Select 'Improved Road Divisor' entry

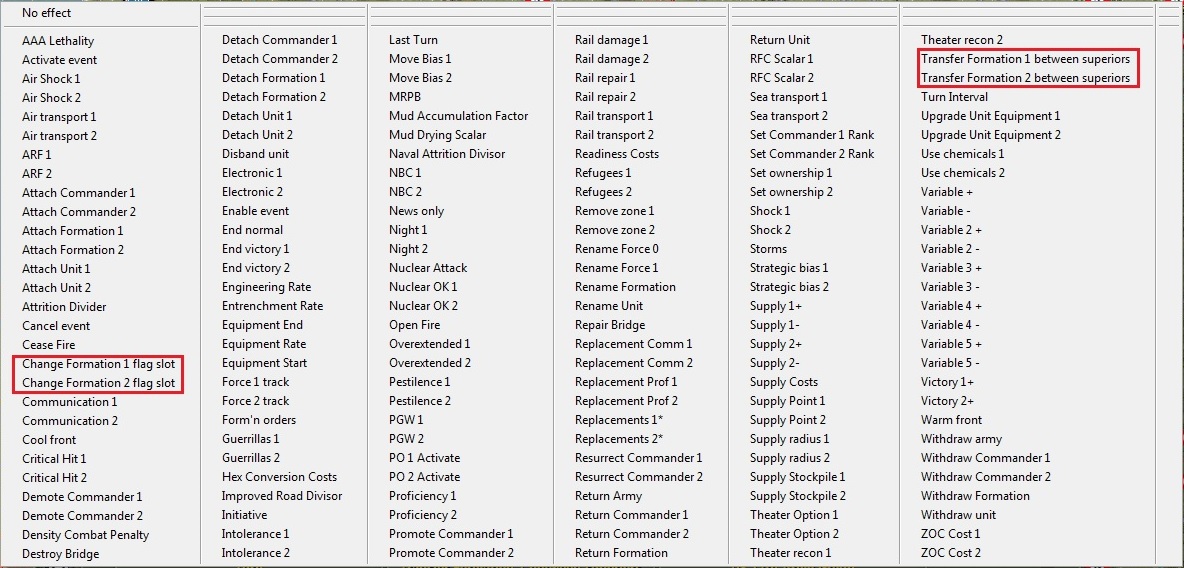click(282, 495)
